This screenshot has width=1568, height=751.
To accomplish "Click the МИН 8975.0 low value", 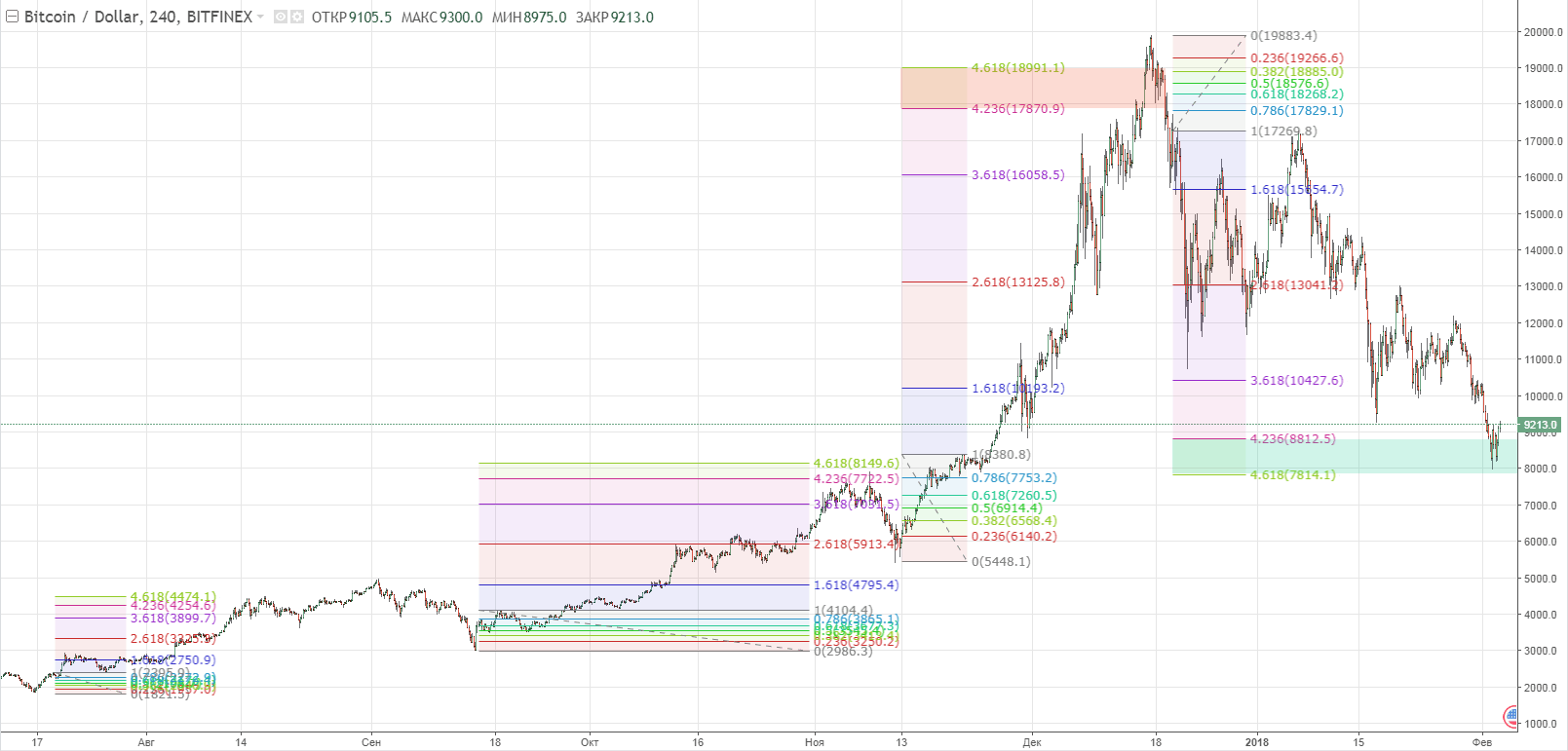I will click(x=528, y=17).
